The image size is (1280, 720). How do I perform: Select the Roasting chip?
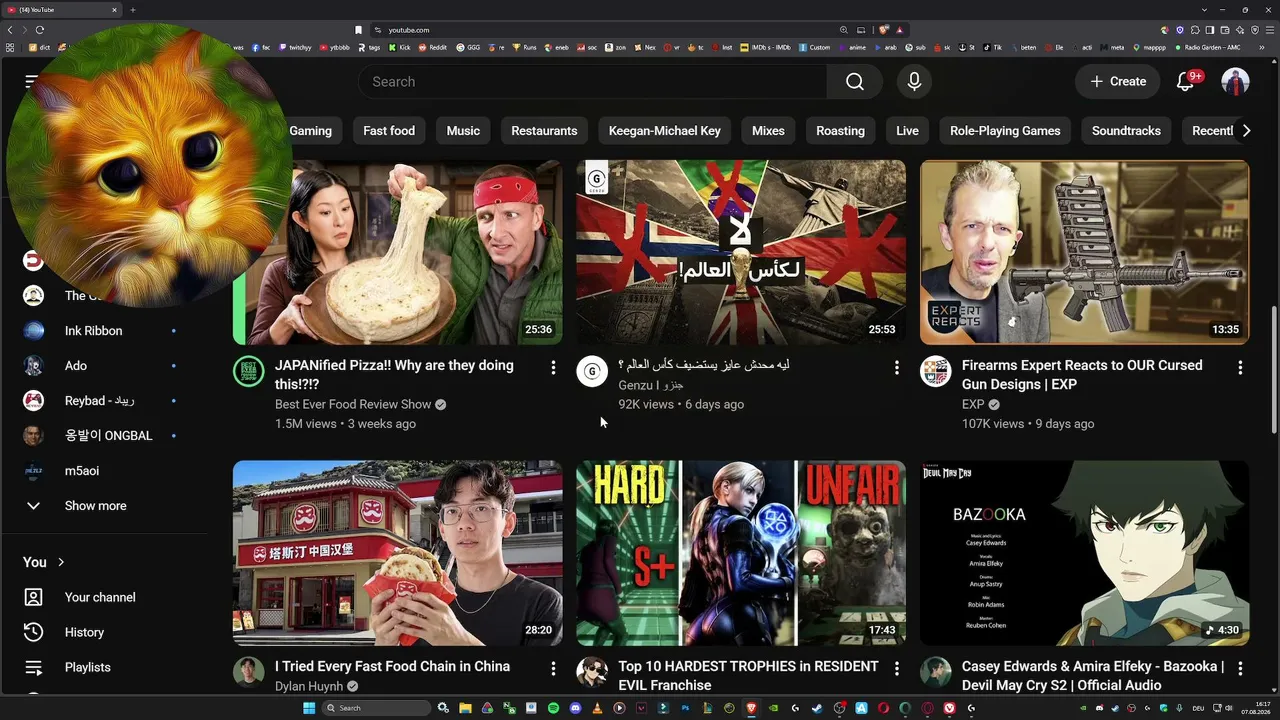coord(840,131)
